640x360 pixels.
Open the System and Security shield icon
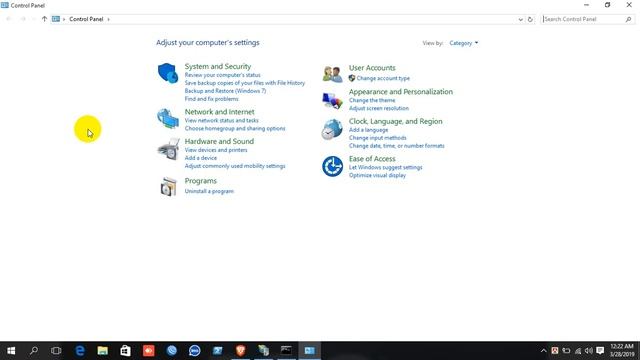[x=168, y=73]
